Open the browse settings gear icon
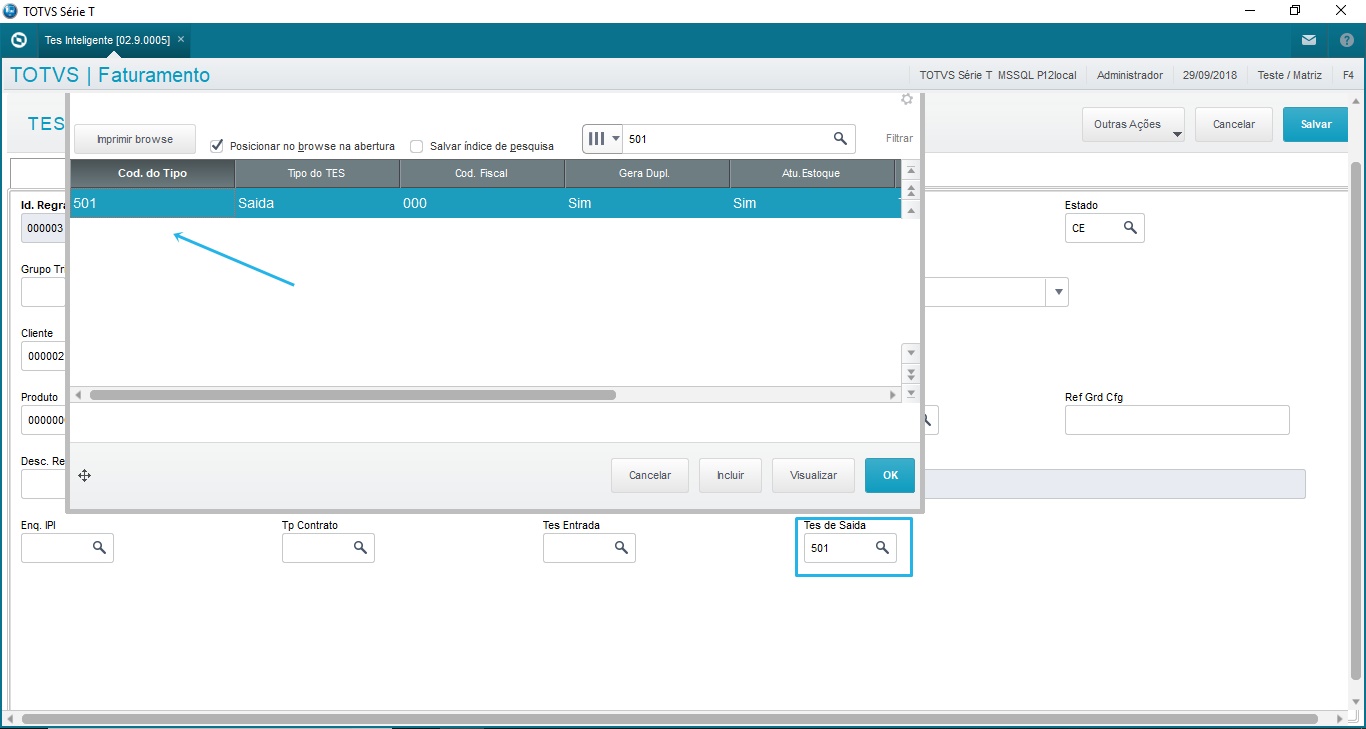This screenshot has height=729, width=1366. pos(907,100)
